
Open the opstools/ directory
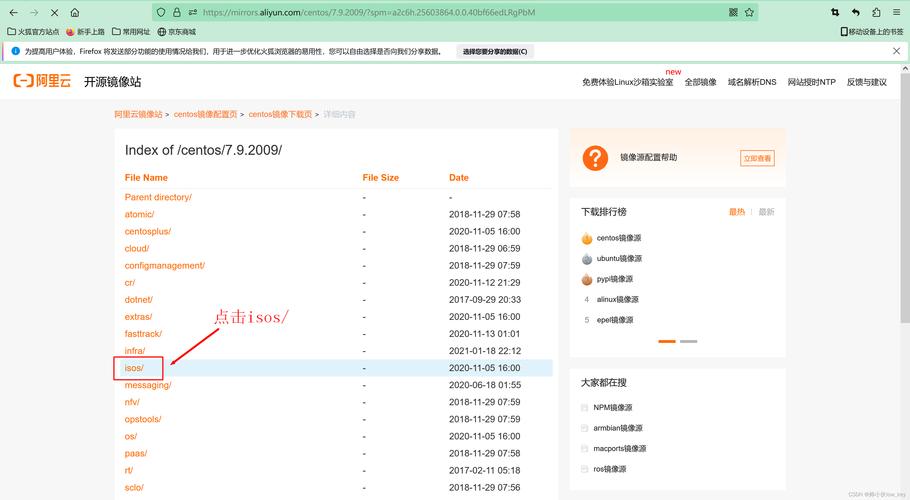point(143,419)
